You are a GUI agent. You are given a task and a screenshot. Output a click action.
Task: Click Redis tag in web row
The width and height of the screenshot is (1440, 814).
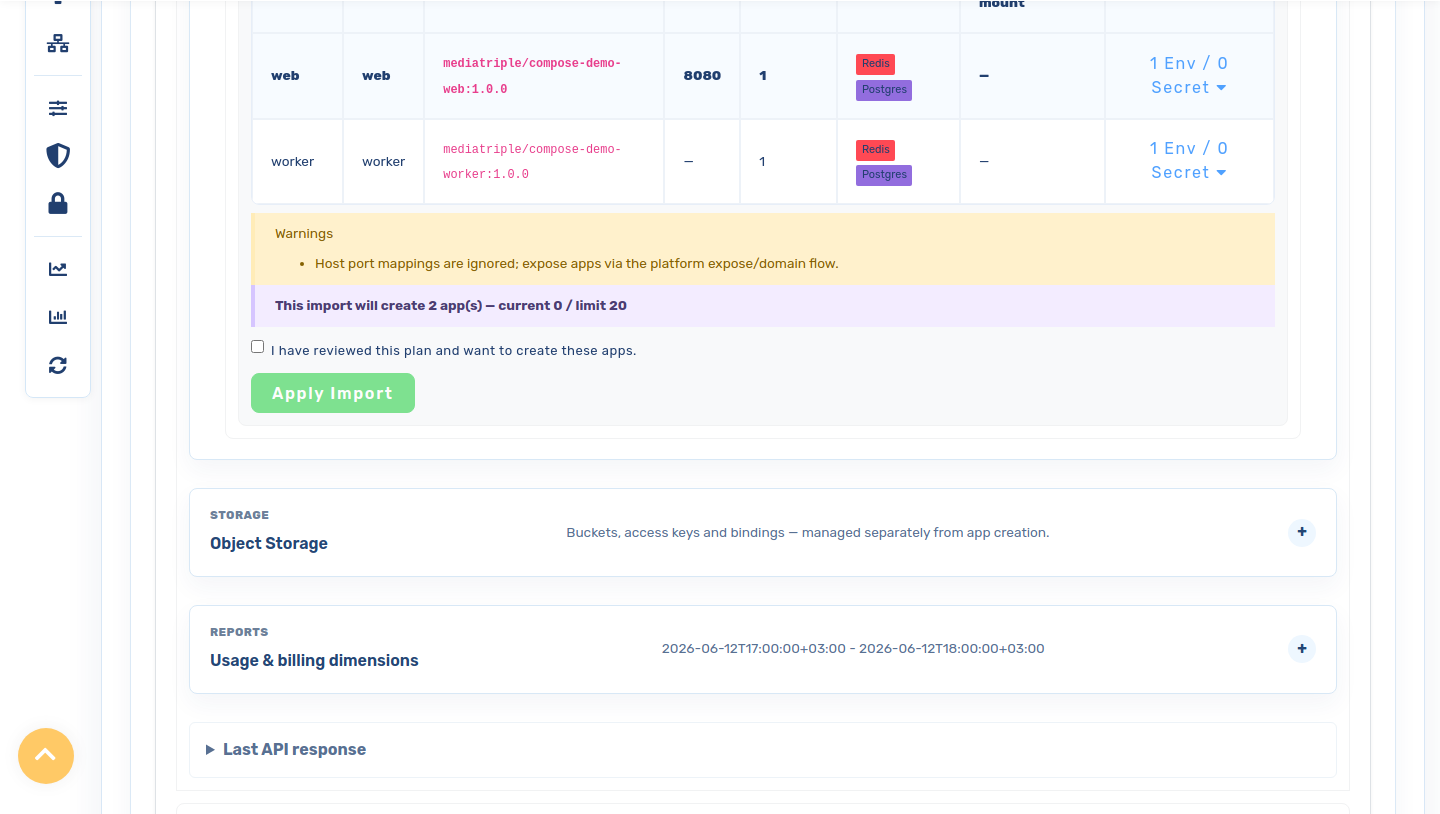(876, 64)
